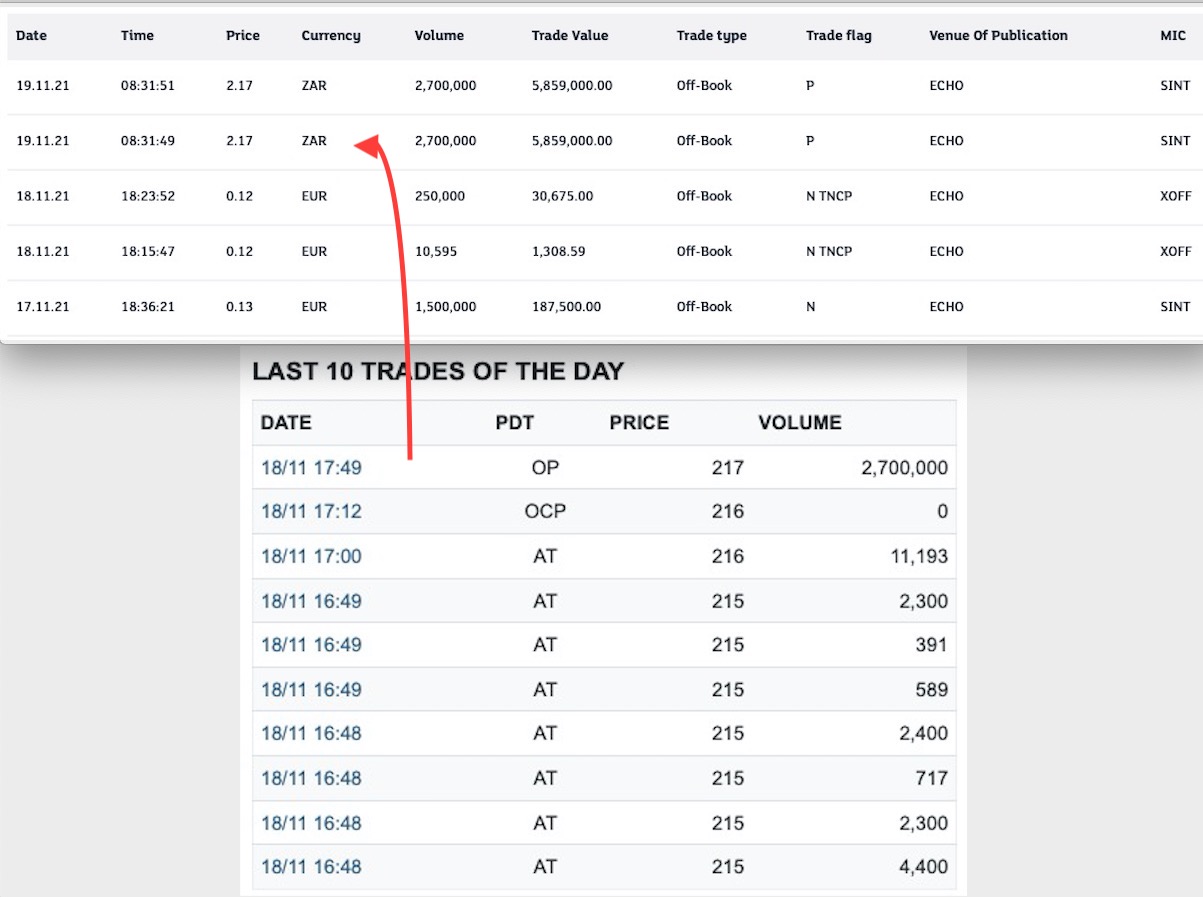Viewport: 1203px width, 897px height.
Task: Click the 16:48 date link with volume 717
Action: tap(311, 778)
